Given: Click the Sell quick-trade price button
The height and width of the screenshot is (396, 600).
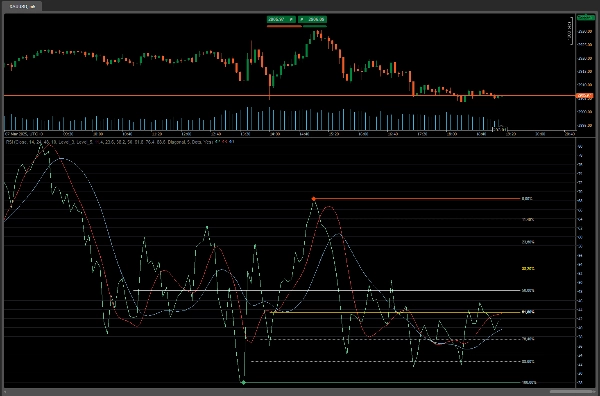Looking at the screenshot, I should click(281, 19).
